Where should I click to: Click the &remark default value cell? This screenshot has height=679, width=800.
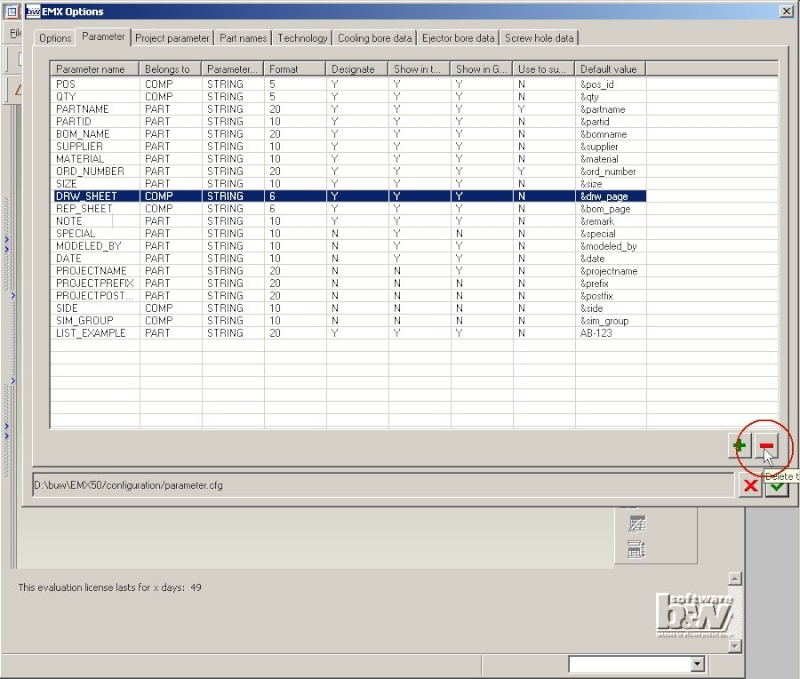pos(611,221)
